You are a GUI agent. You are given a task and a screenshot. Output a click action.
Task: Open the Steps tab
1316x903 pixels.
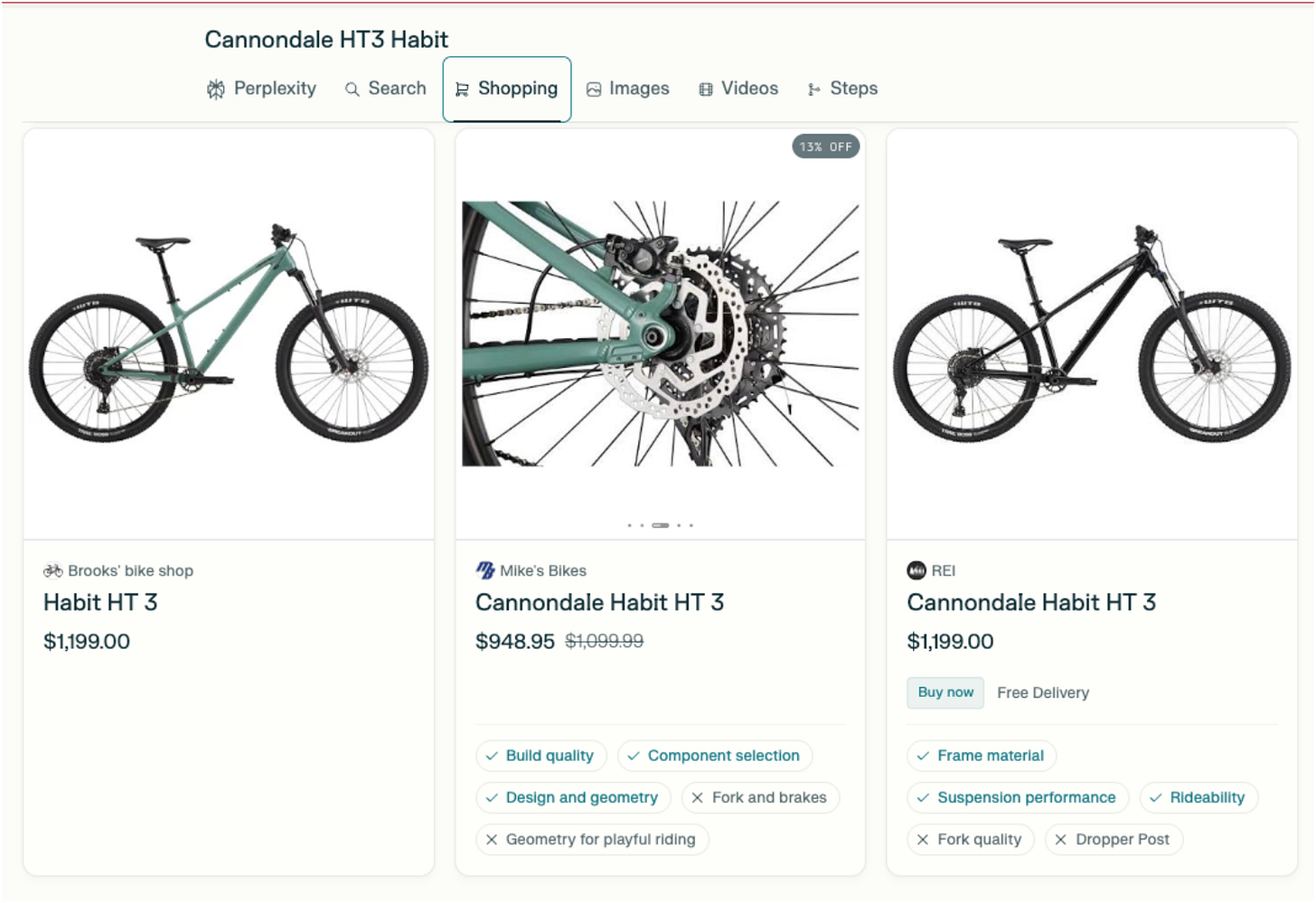click(842, 89)
